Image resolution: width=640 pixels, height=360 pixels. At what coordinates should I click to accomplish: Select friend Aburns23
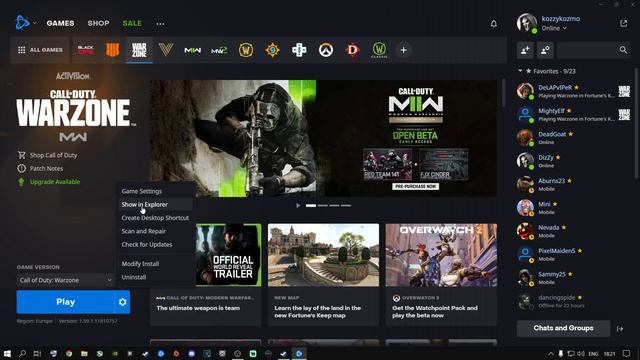(573, 184)
